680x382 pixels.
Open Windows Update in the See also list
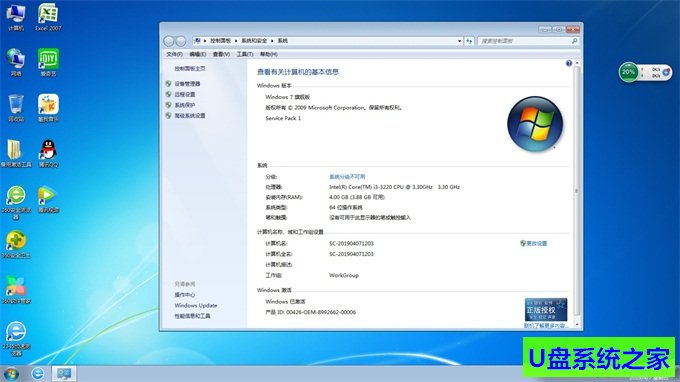click(196, 306)
